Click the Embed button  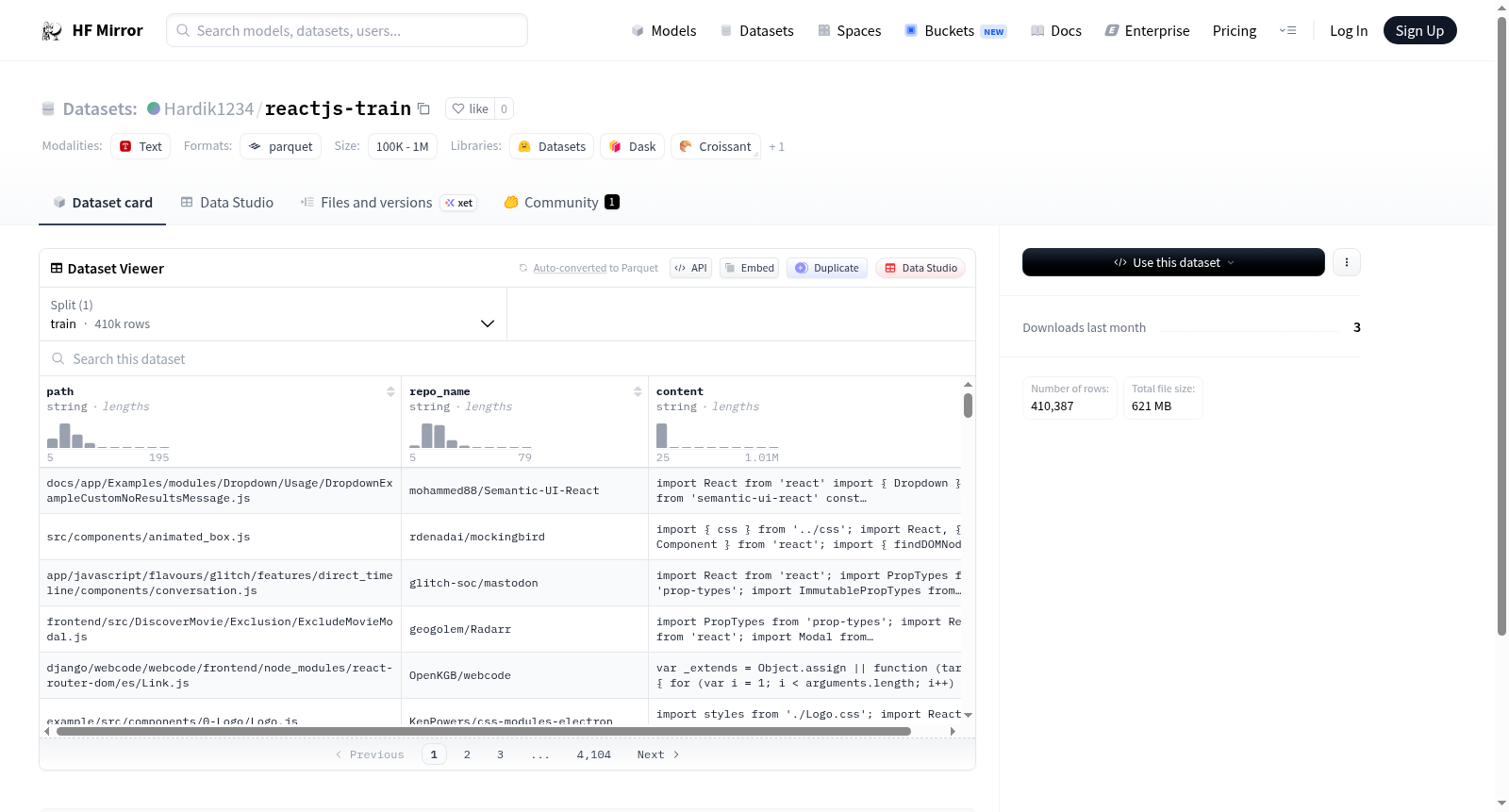[750, 268]
